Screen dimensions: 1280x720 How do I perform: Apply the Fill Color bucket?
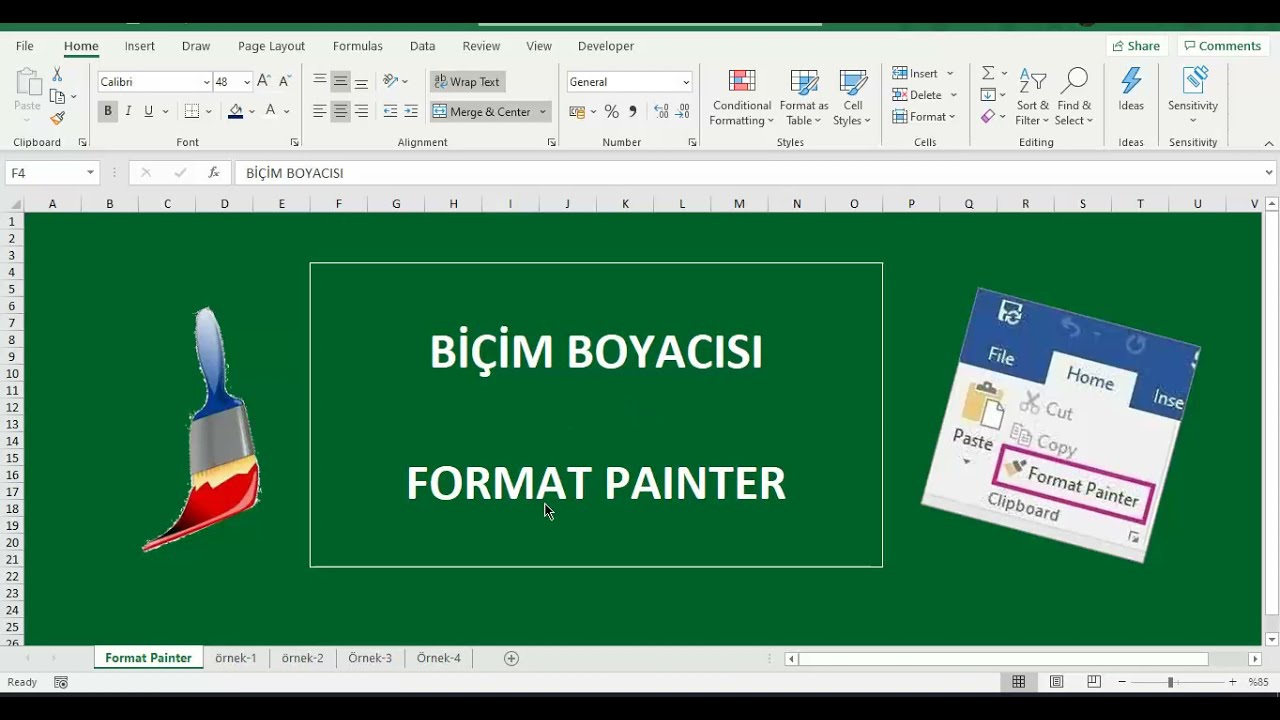pyautogui.click(x=235, y=111)
